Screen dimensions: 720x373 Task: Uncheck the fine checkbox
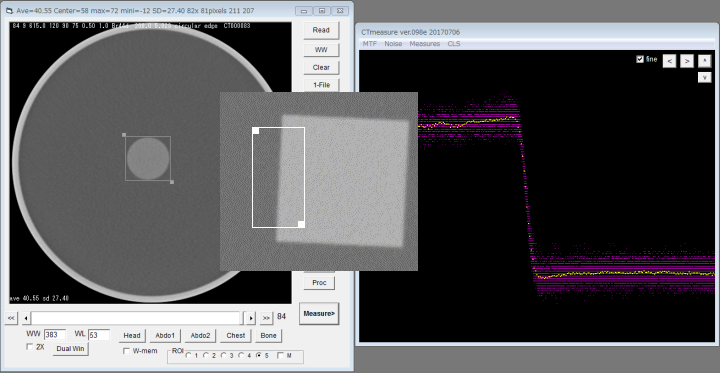tap(640, 59)
